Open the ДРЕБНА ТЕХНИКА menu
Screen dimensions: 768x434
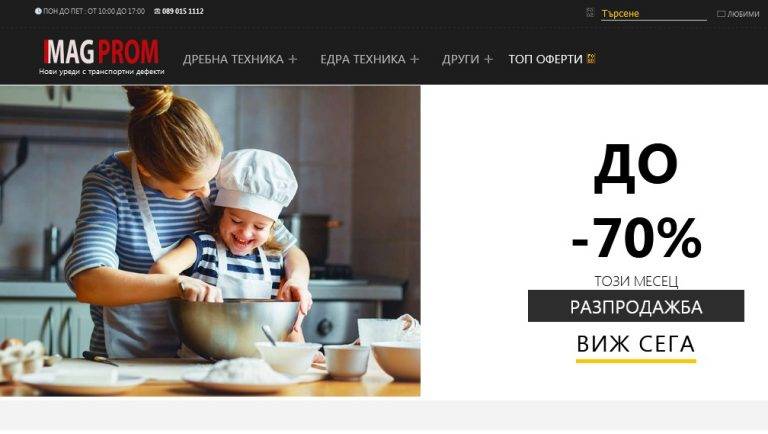point(233,59)
